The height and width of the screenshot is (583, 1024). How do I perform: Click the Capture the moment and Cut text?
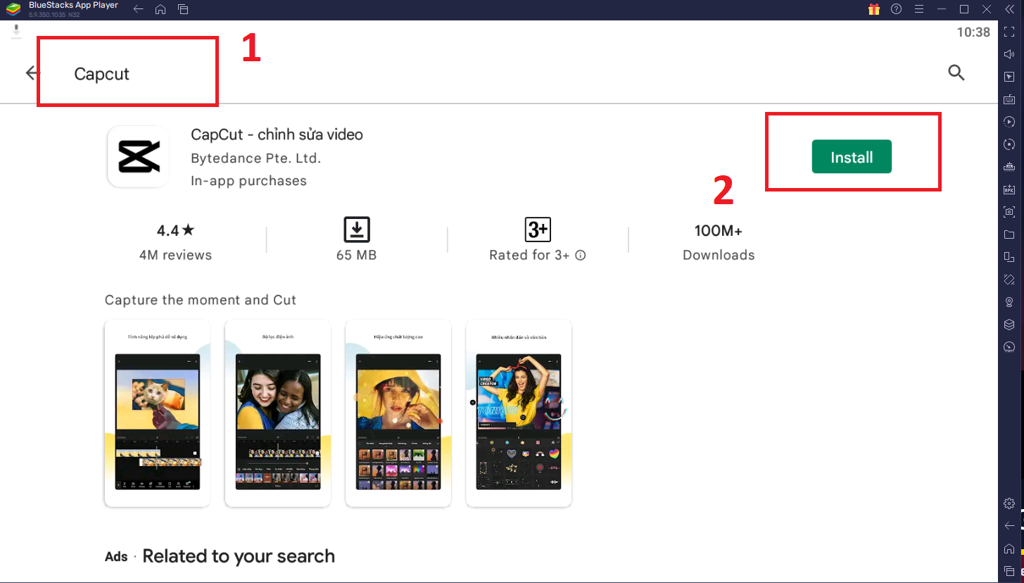[200, 300]
